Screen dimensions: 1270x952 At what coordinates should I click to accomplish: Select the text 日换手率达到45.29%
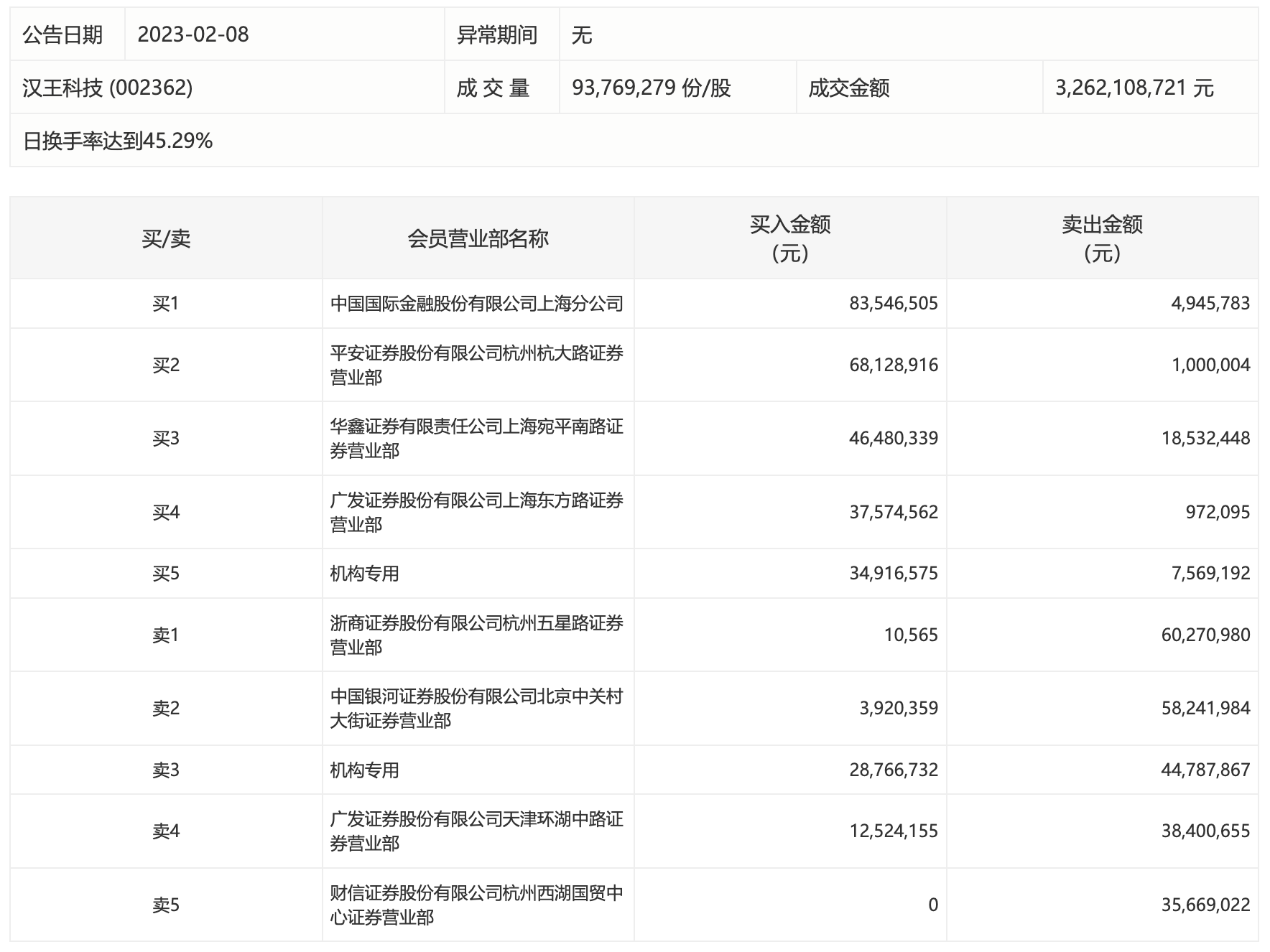(x=118, y=141)
